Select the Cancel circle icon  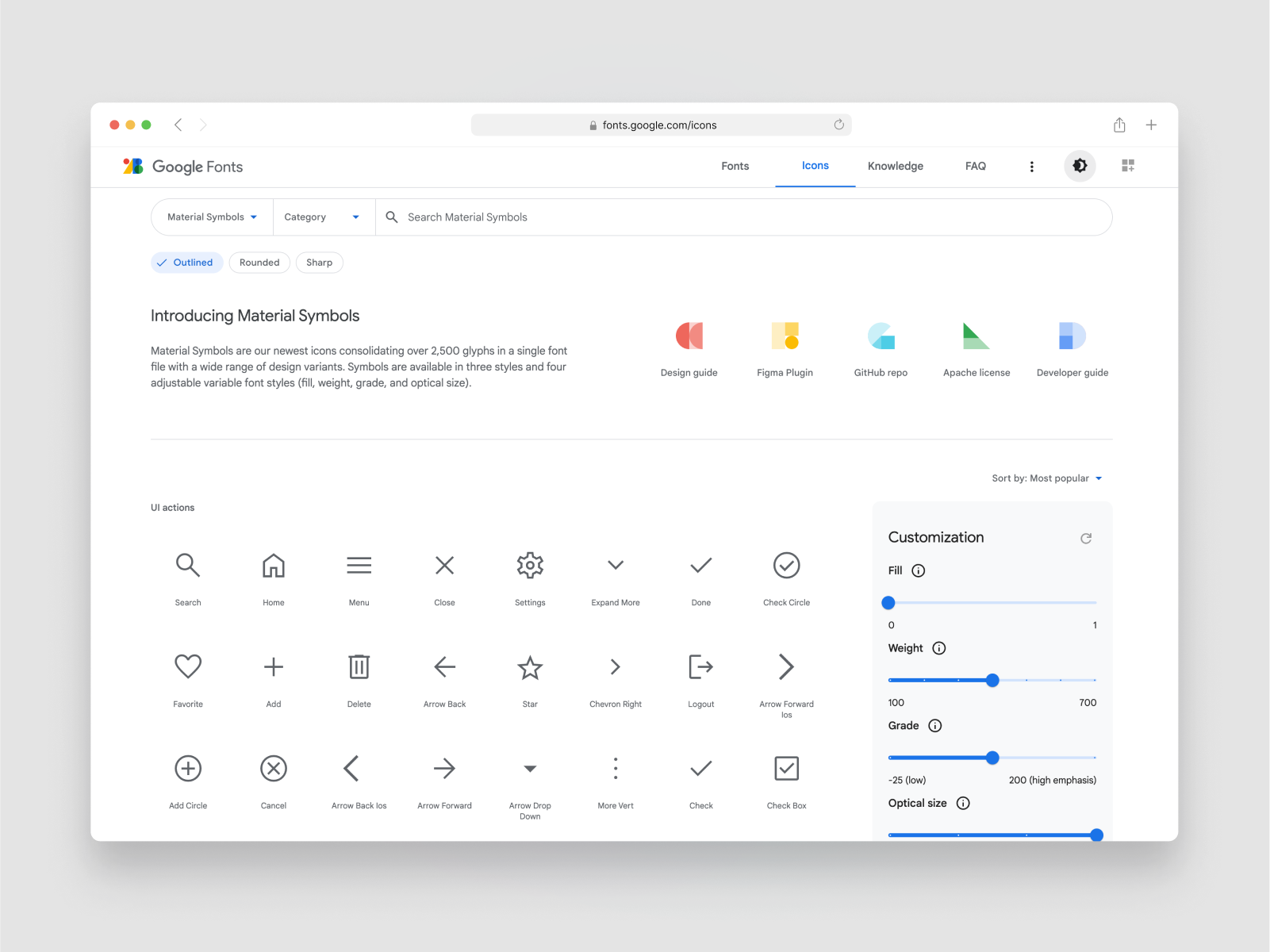point(274,768)
